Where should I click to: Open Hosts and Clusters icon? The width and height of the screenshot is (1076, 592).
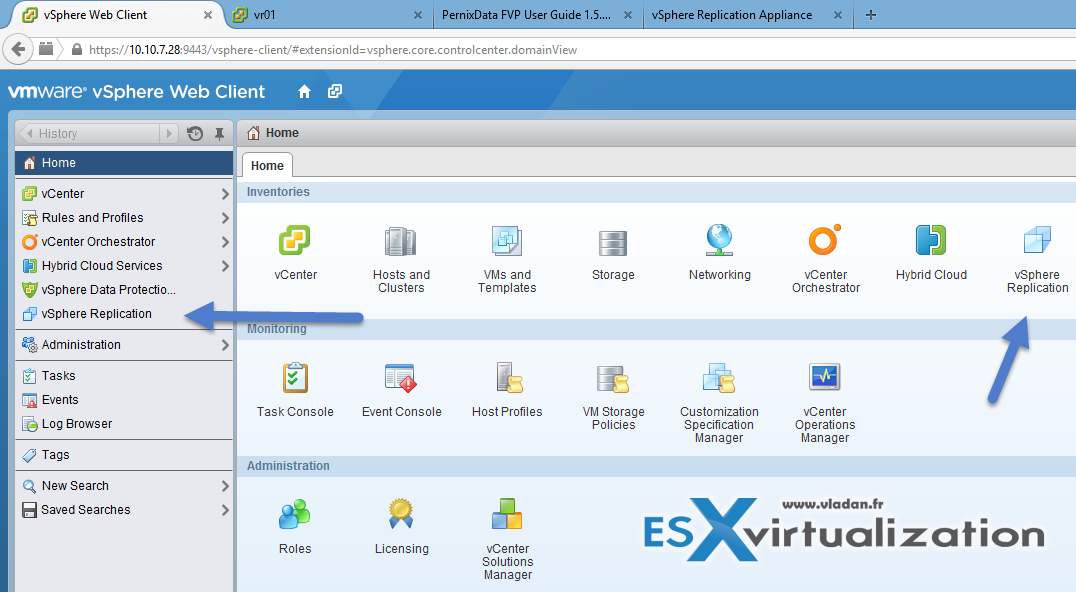(x=401, y=241)
